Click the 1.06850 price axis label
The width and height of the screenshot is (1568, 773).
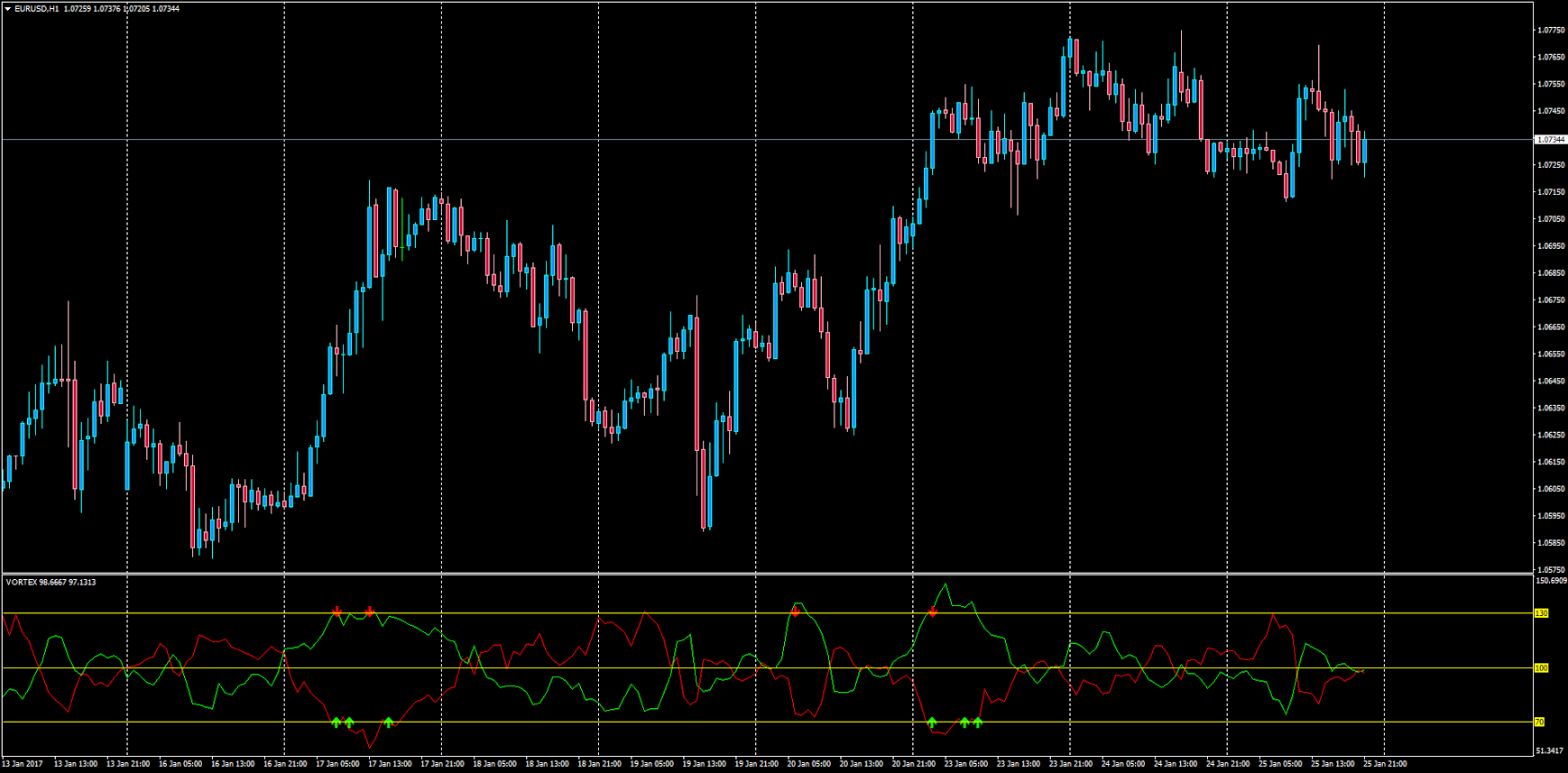point(1551,273)
